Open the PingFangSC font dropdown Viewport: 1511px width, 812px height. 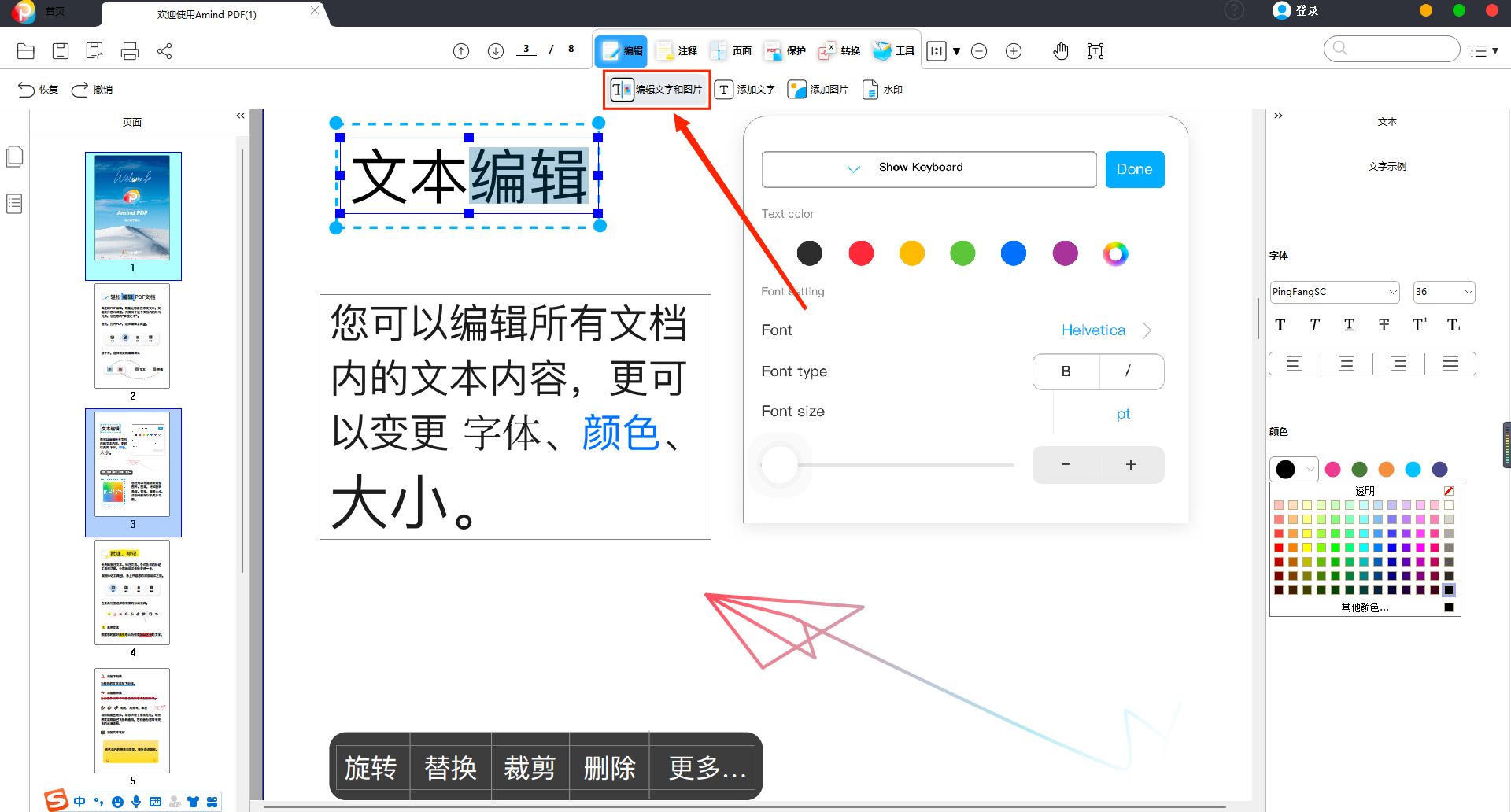[1333, 292]
